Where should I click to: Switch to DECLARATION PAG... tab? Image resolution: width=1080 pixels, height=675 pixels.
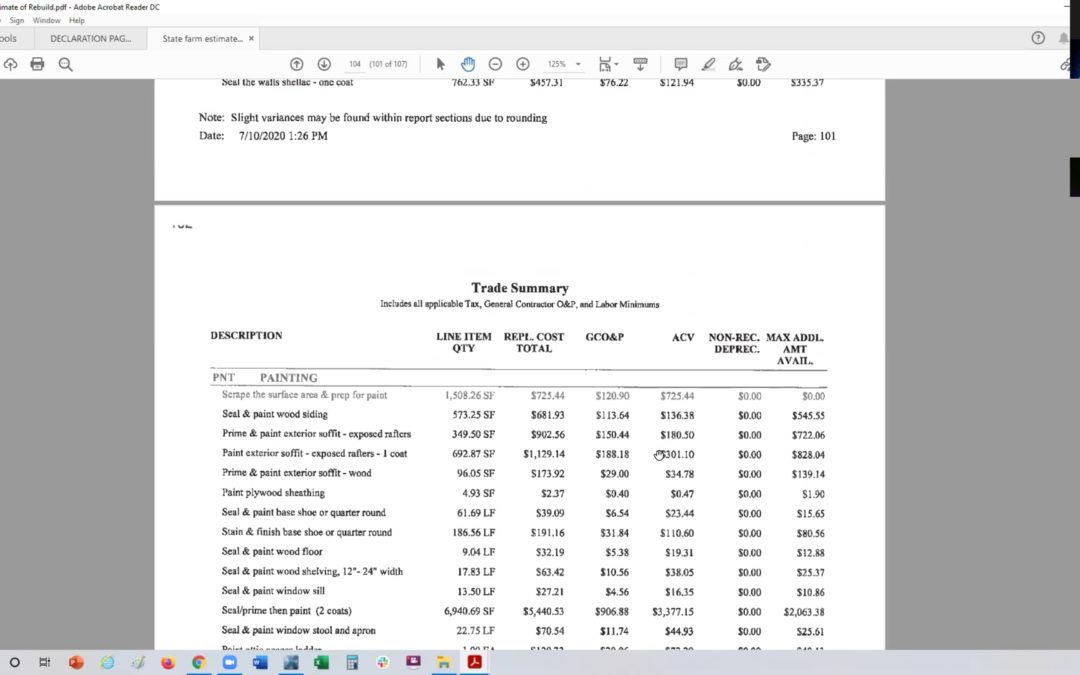[91, 38]
